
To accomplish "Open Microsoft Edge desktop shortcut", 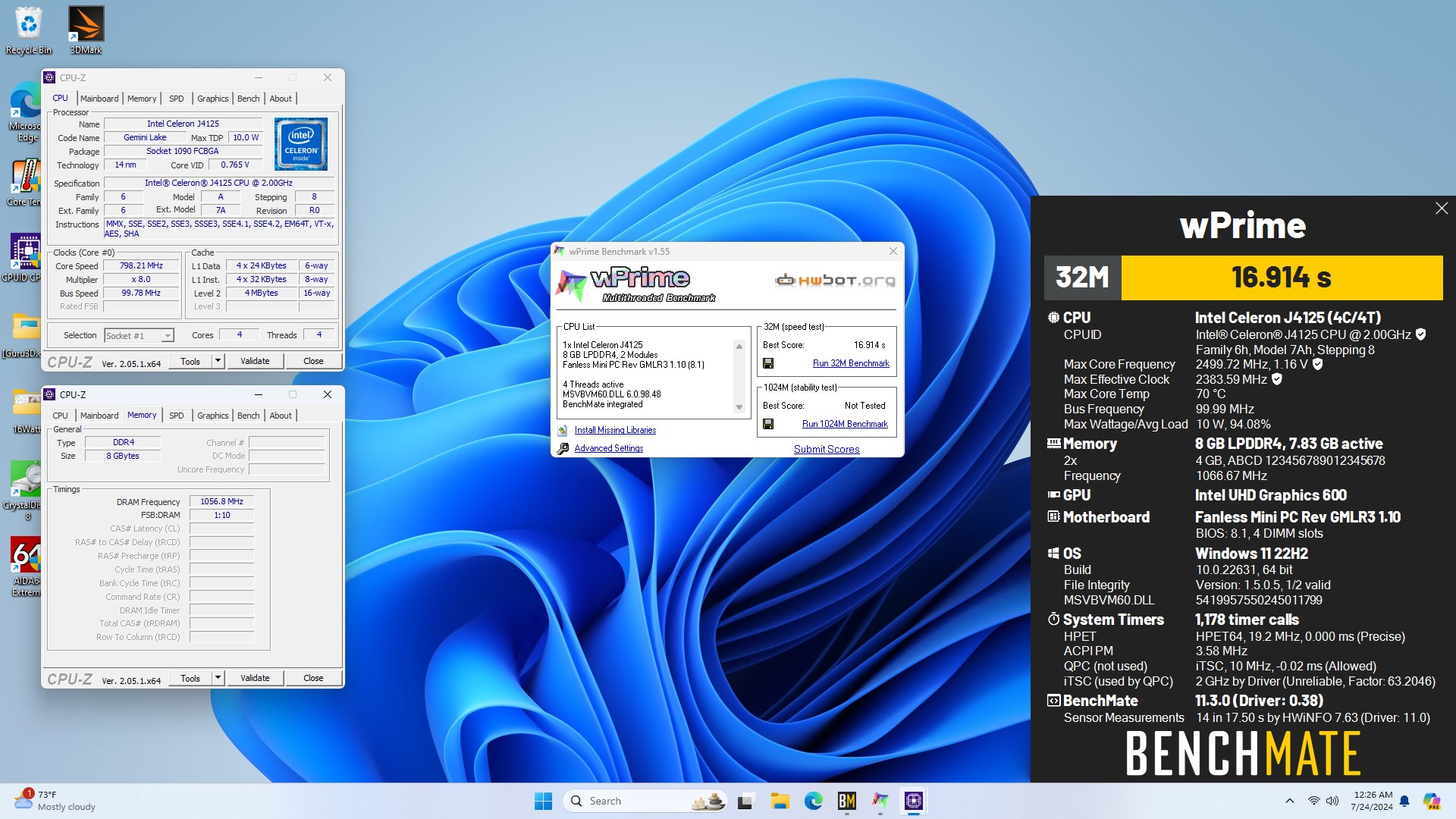I will (25, 112).
